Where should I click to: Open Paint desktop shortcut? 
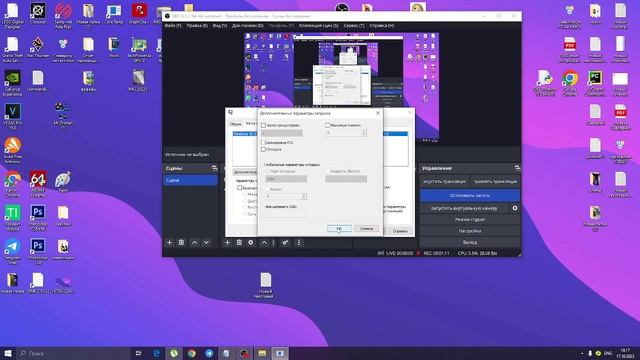point(62,182)
